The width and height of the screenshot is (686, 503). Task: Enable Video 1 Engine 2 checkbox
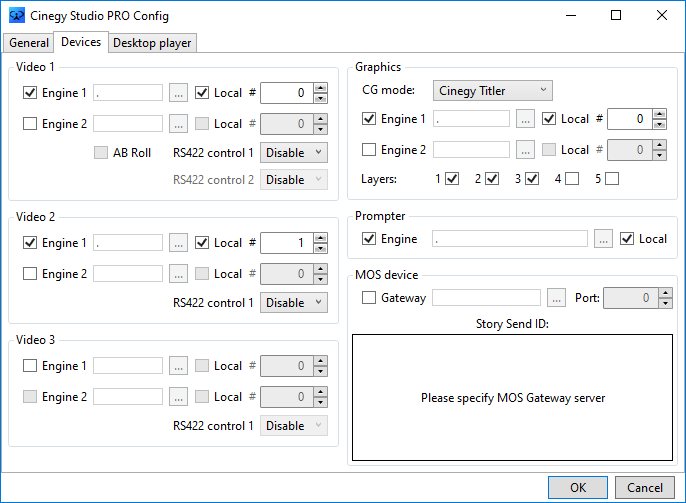(x=30, y=124)
